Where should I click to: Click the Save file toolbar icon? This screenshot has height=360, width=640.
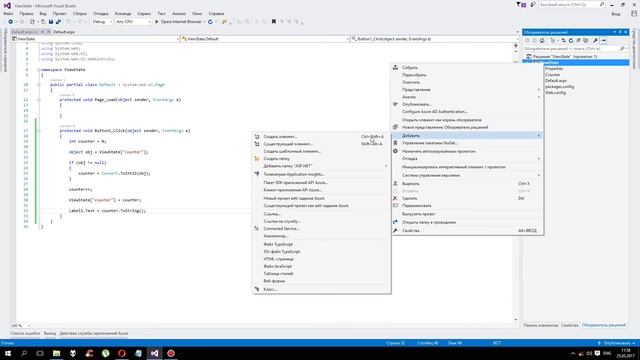pyautogui.click(x=51, y=22)
